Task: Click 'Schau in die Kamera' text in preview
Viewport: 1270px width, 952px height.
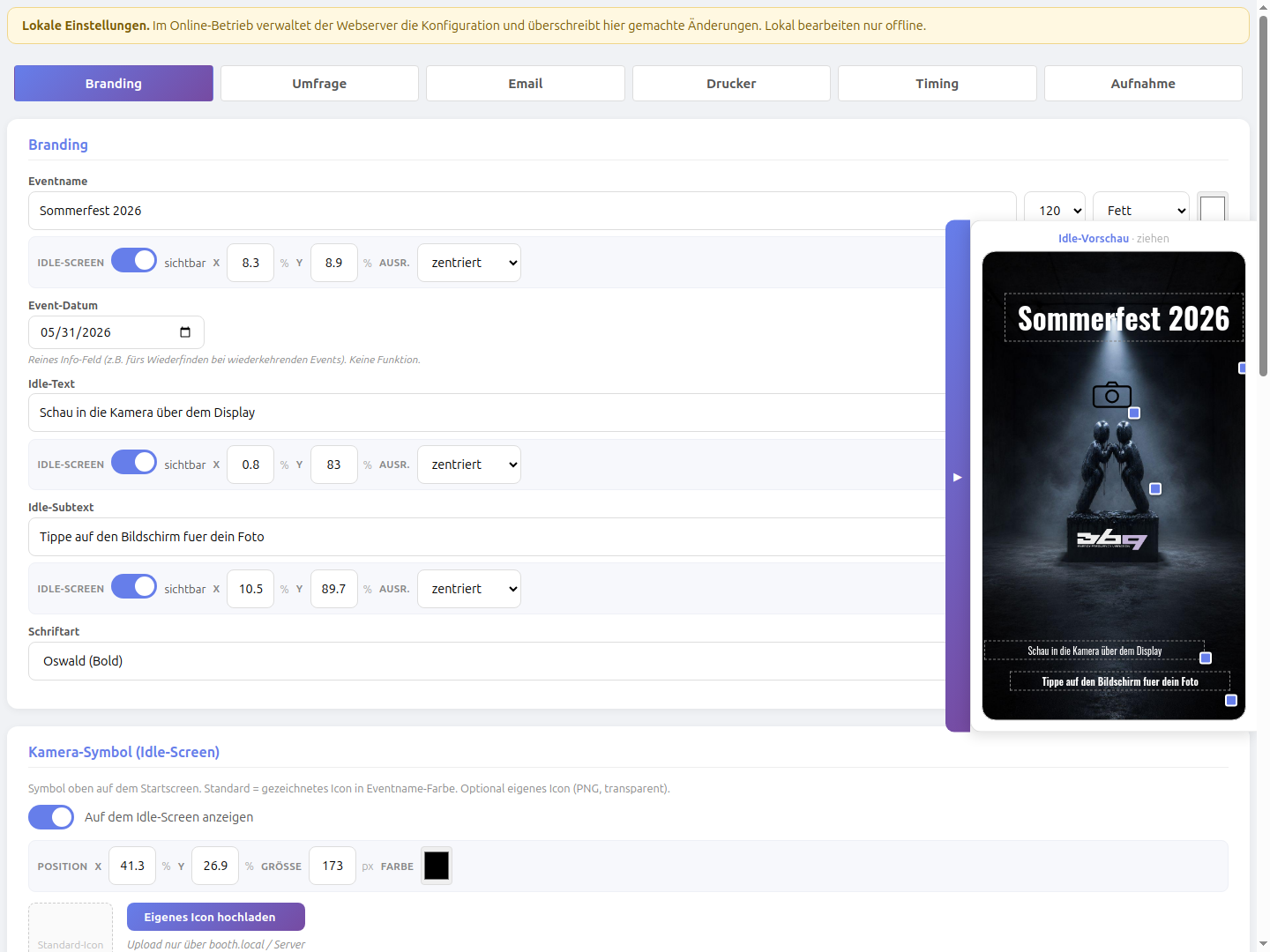Action: pyautogui.click(x=1094, y=651)
